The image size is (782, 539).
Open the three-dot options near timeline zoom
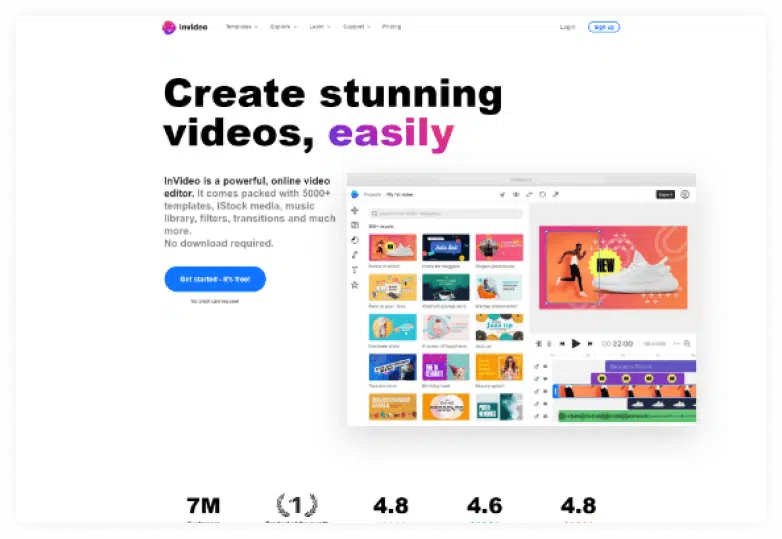(676, 344)
